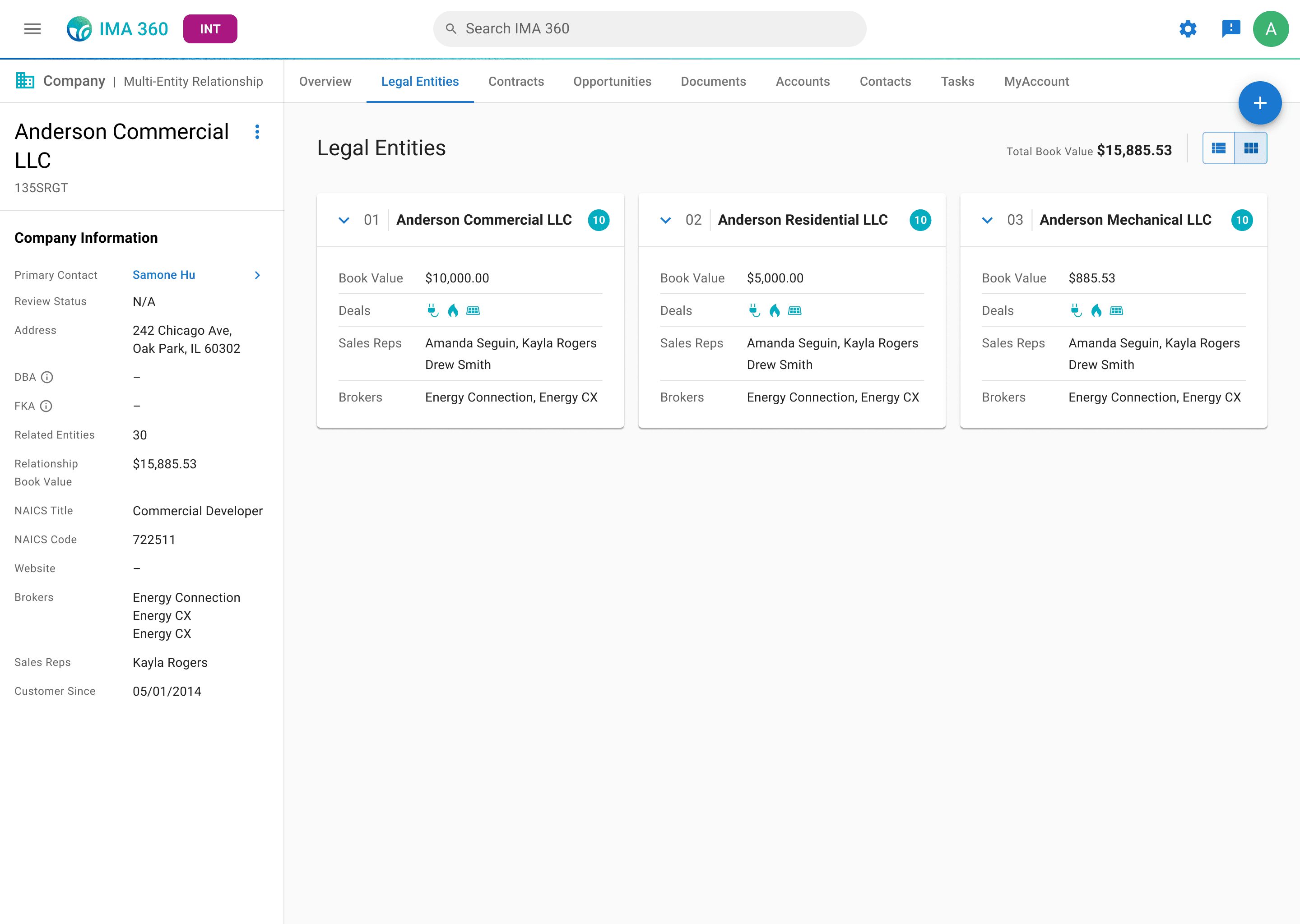
Task: Open the user avatar A menu
Action: [1270, 28]
